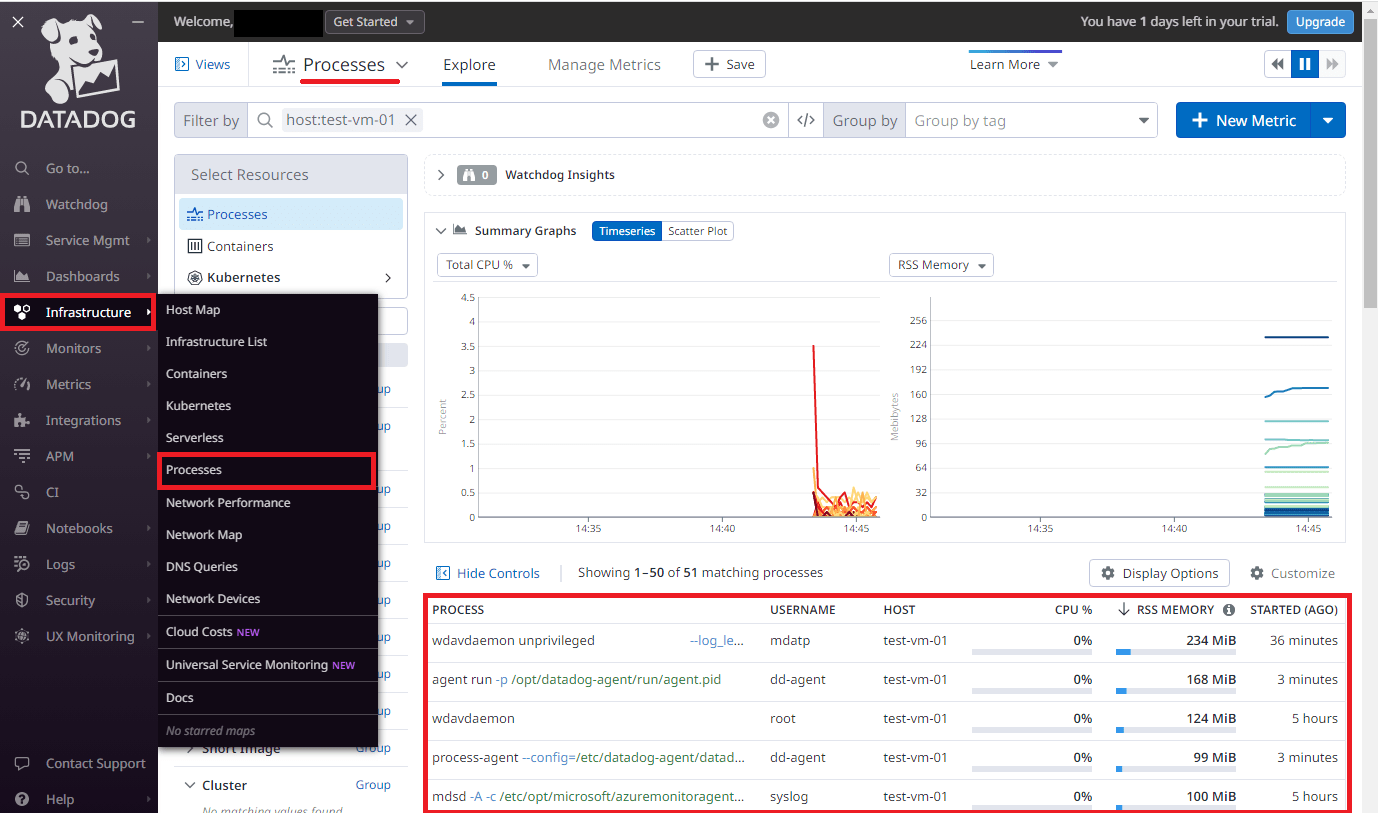Select Infrastructure in the sidebar

79,312
